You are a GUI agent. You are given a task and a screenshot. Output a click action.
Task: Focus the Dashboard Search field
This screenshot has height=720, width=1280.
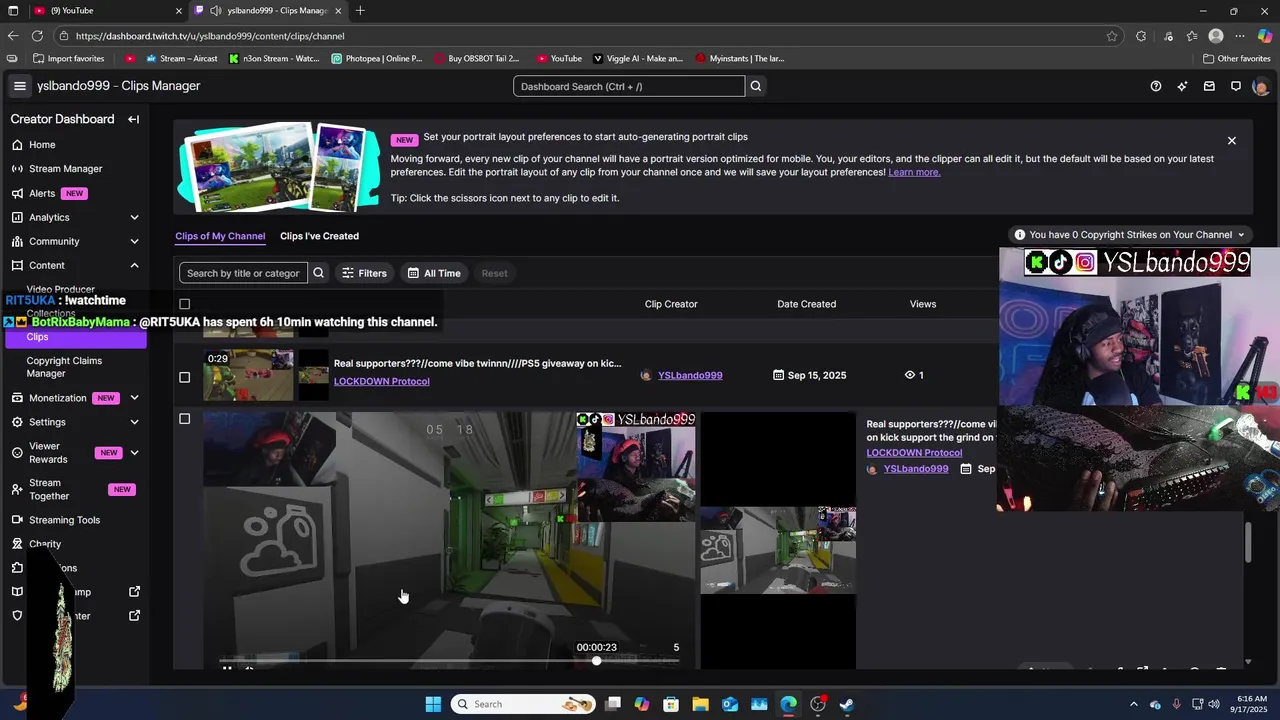[x=629, y=86]
